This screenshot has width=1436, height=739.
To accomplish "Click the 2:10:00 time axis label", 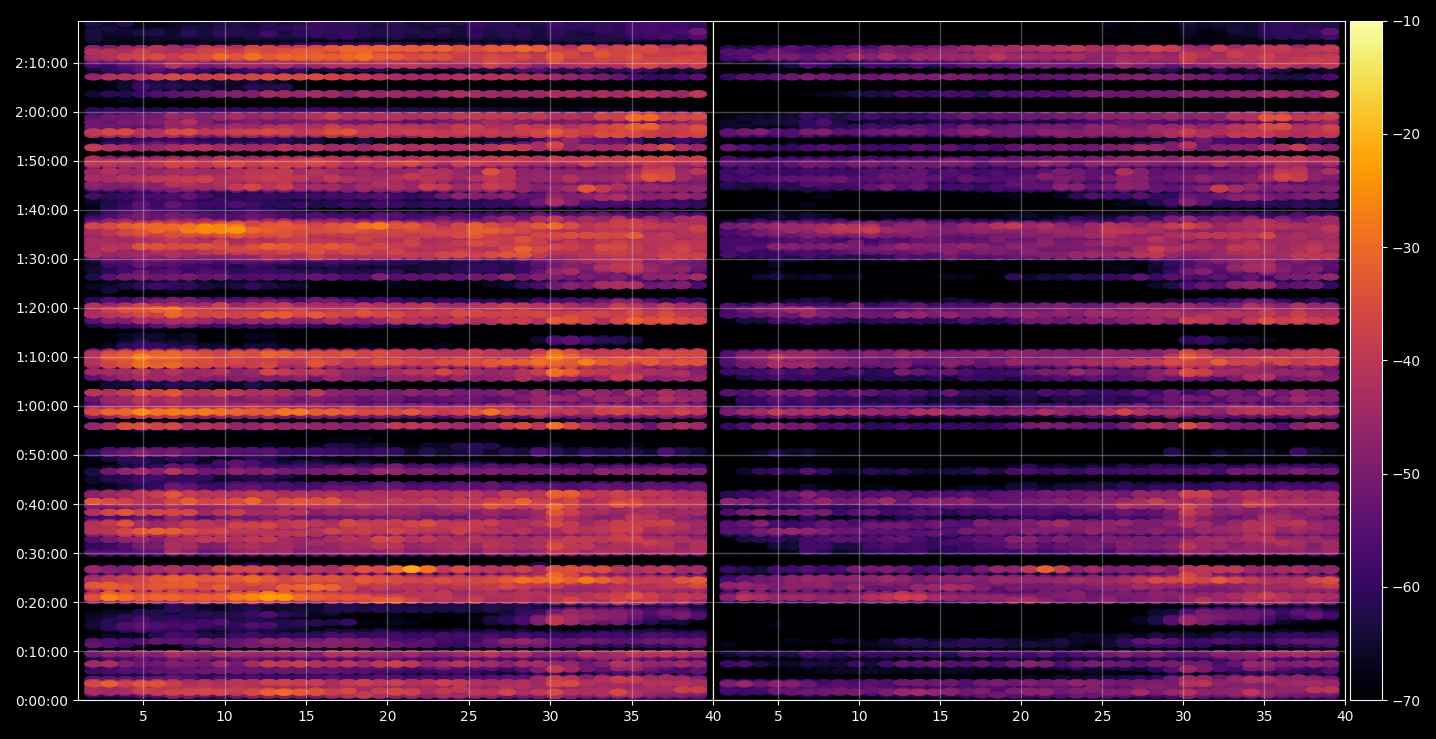I will coord(42,63).
